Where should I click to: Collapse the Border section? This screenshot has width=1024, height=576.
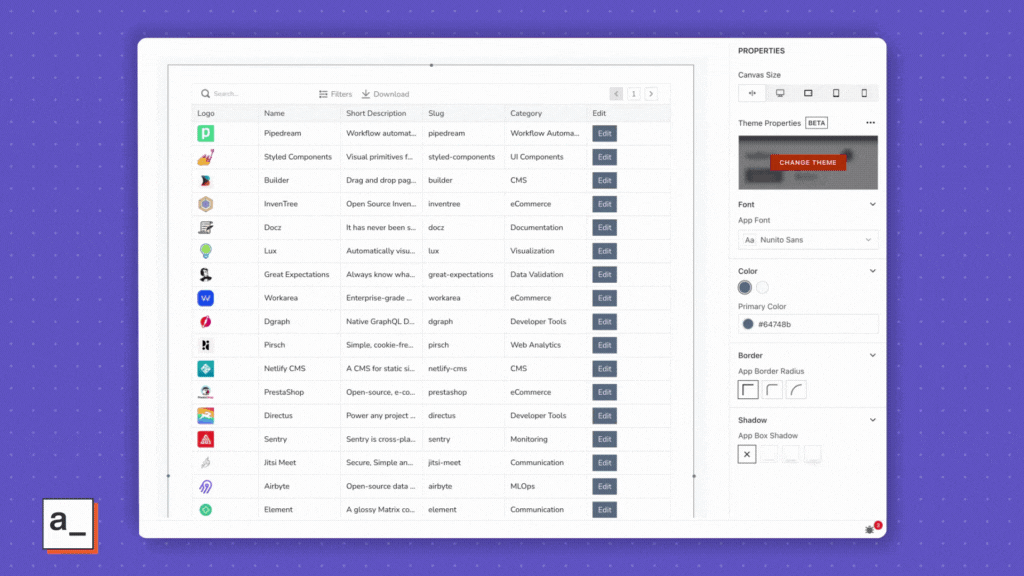point(872,355)
